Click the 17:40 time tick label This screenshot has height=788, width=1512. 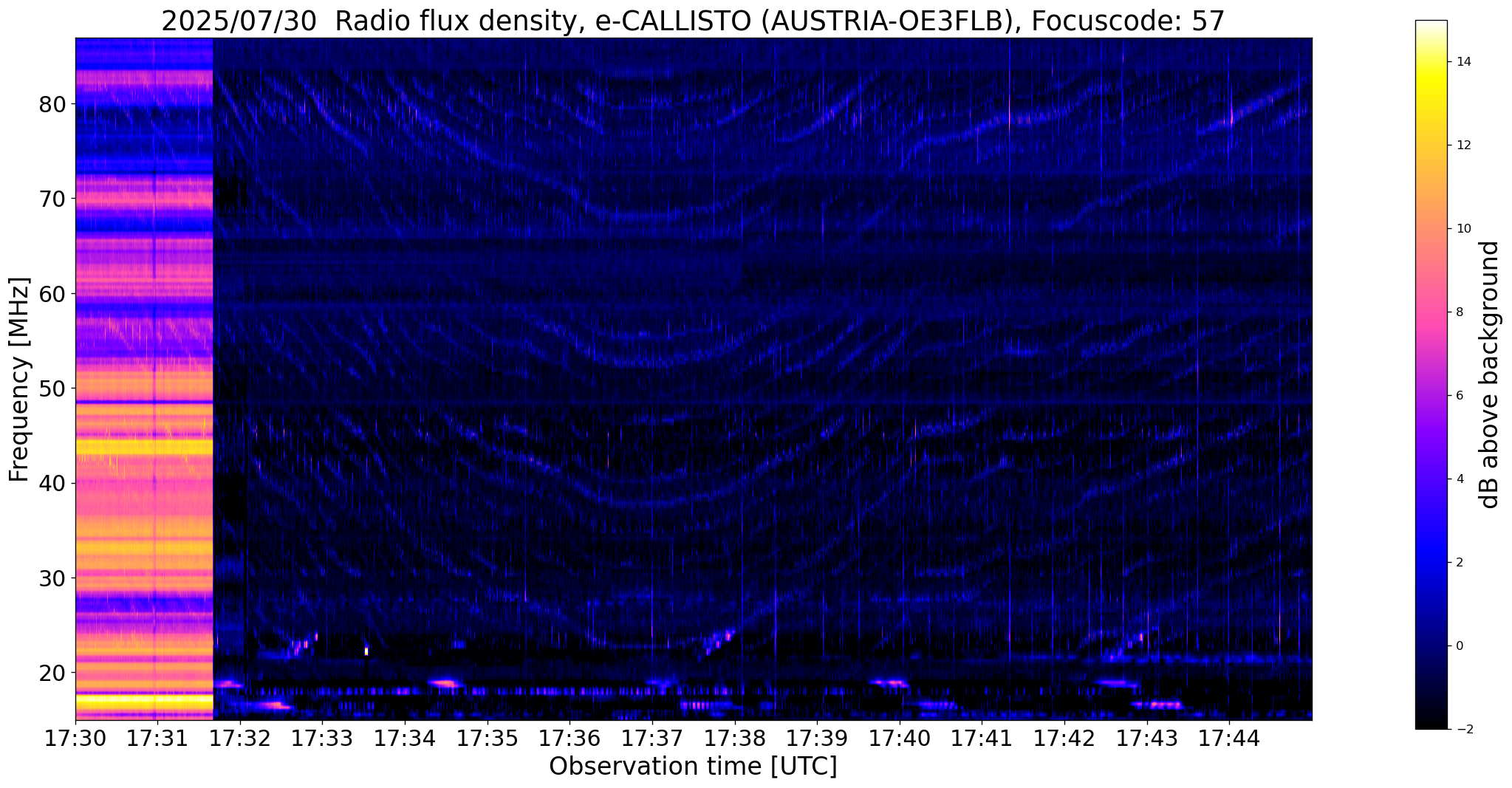coord(900,739)
